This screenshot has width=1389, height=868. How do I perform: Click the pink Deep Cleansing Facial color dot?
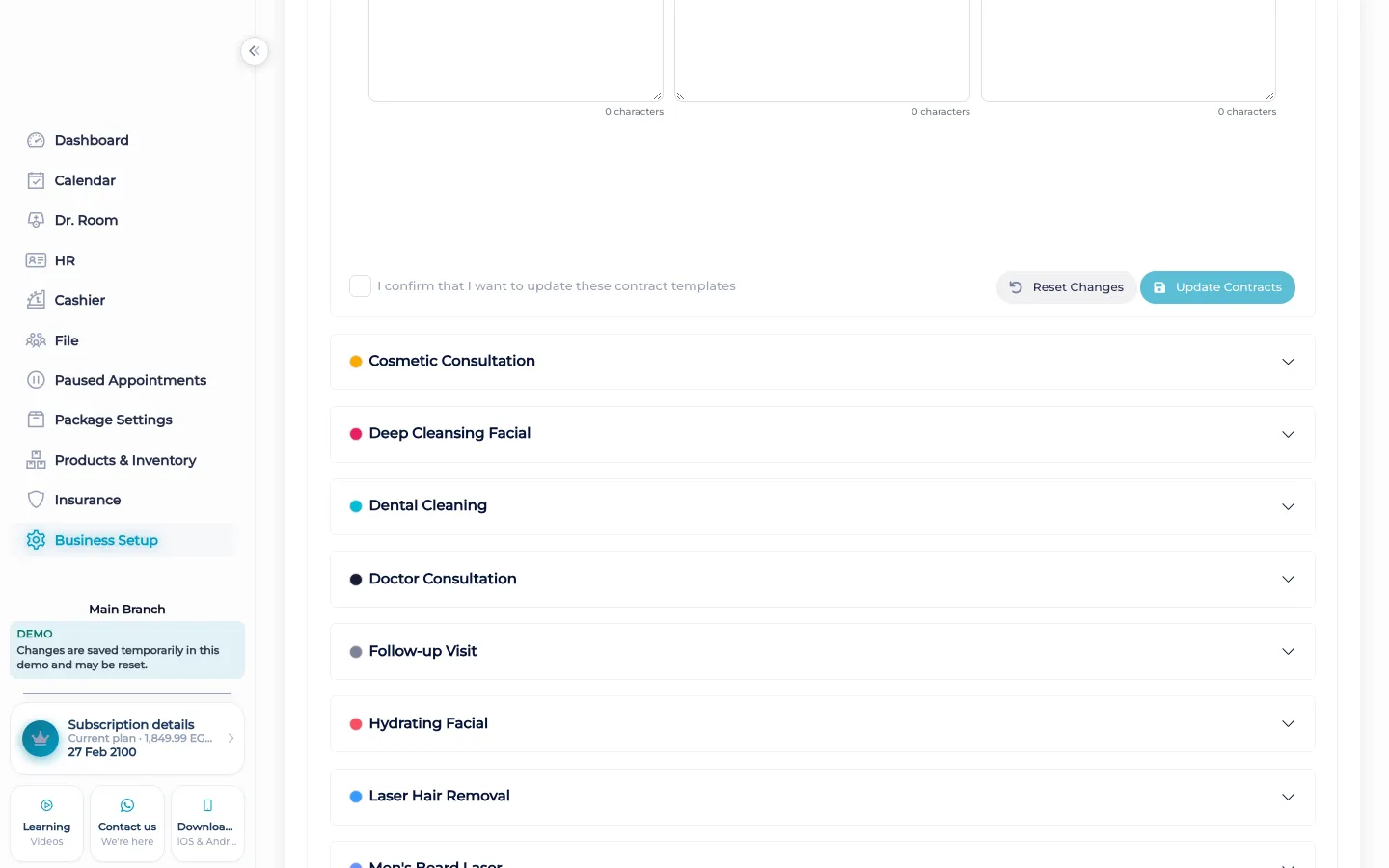pos(356,434)
